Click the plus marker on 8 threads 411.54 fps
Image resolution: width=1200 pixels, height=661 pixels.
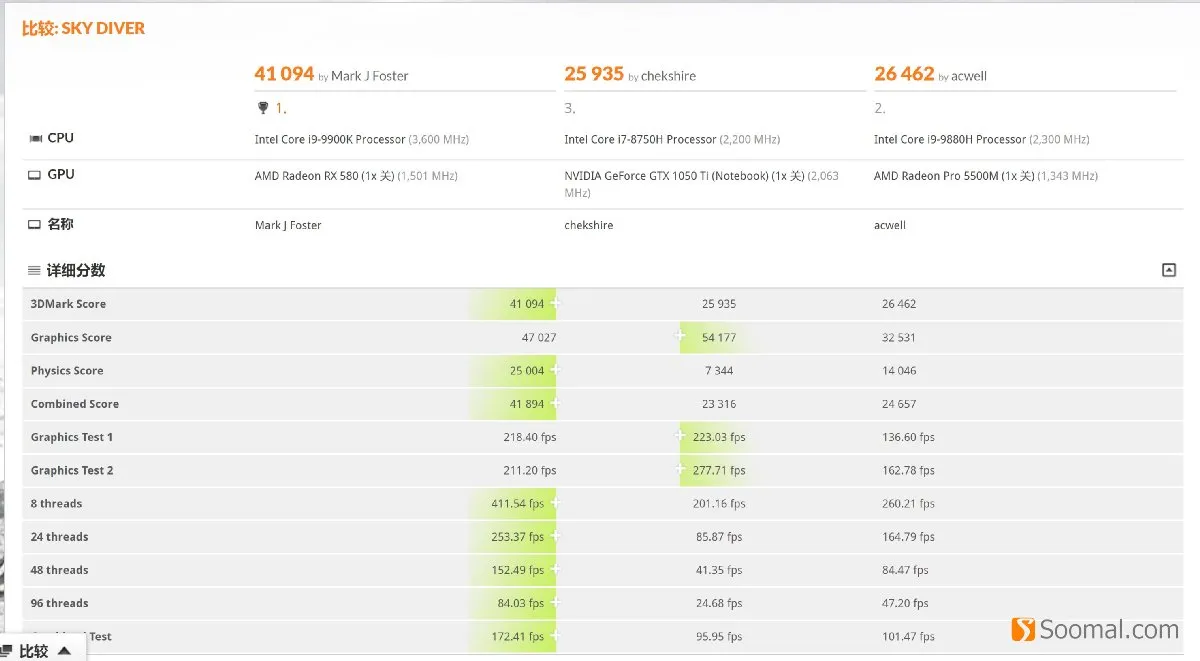(555, 503)
